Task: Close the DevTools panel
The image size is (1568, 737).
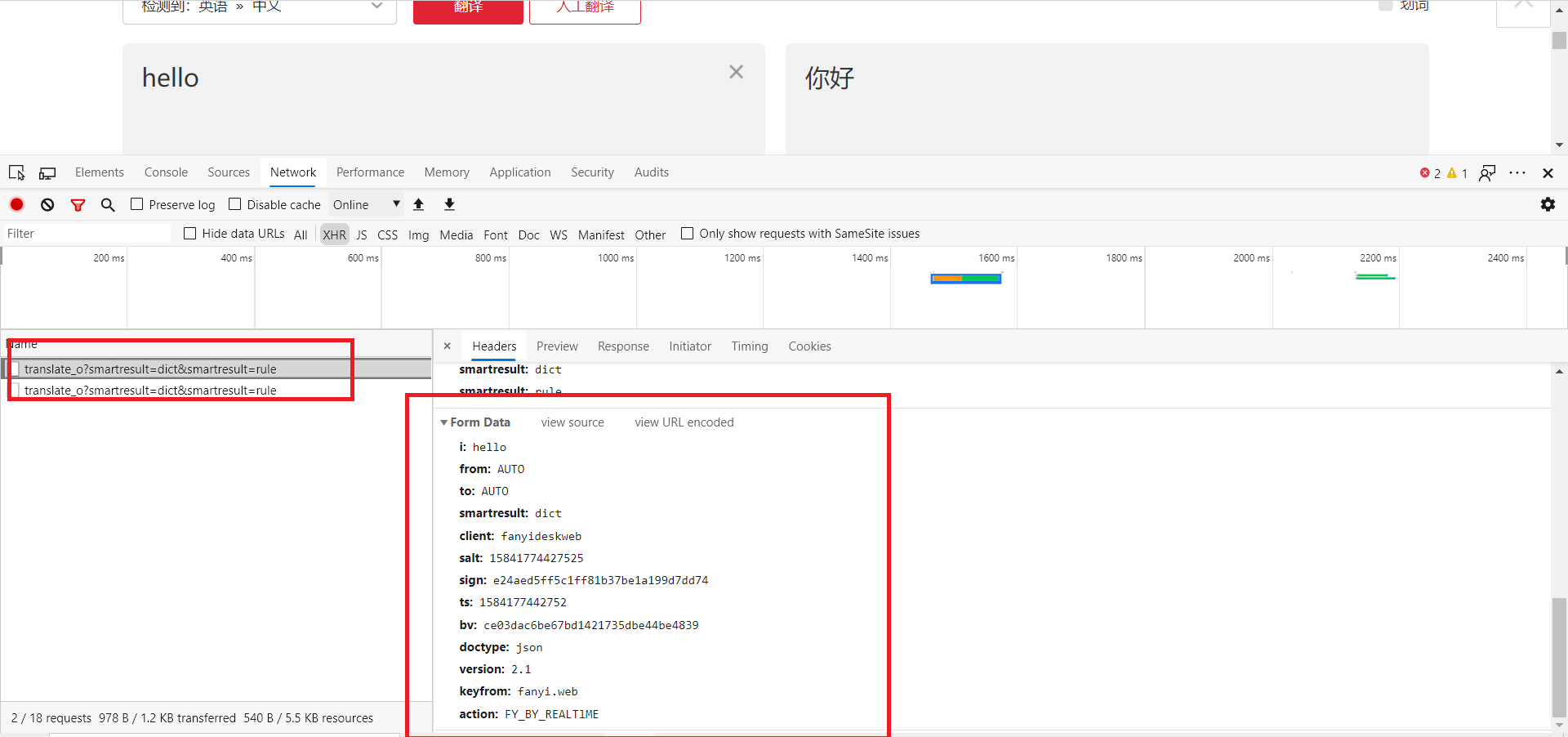Action: 1548,173
